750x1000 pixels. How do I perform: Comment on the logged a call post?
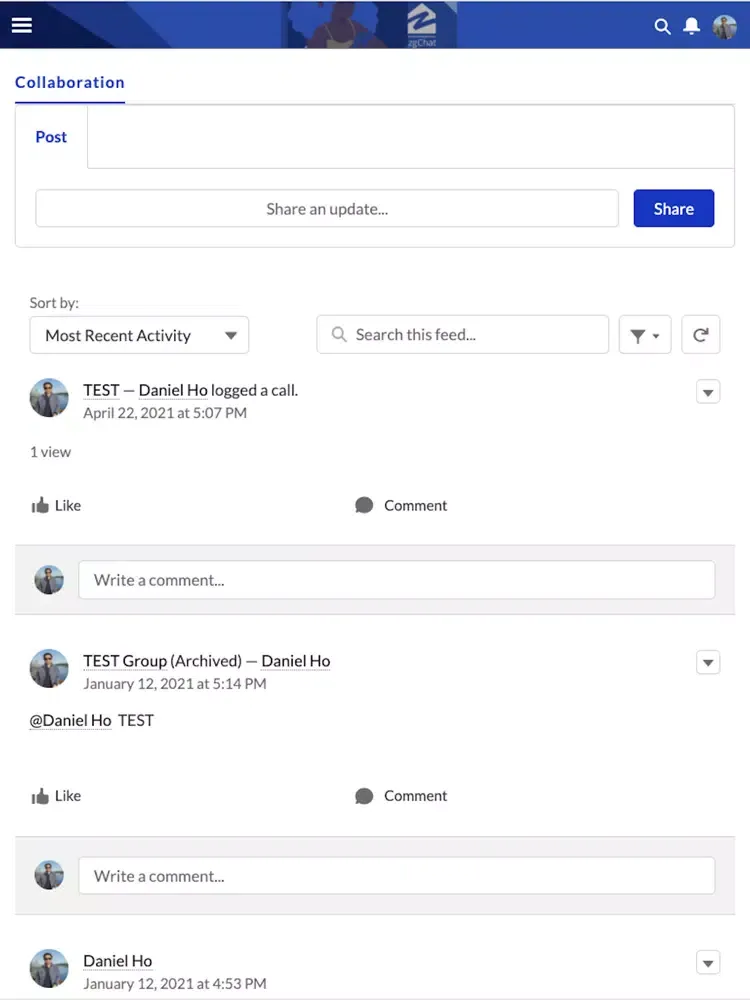coord(401,505)
